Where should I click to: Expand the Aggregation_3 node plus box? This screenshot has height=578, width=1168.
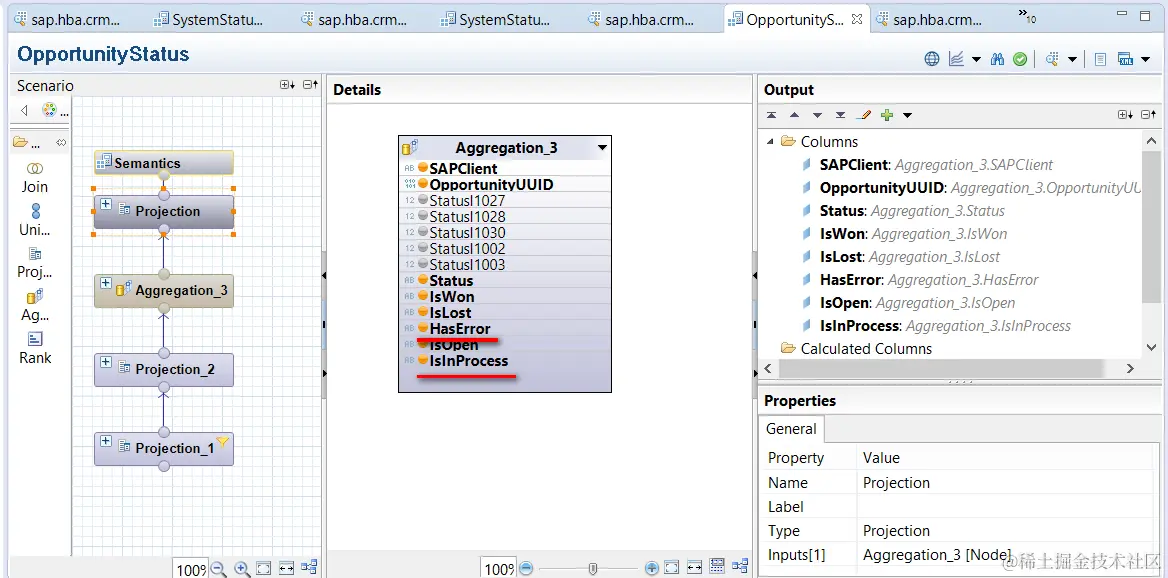106,283
